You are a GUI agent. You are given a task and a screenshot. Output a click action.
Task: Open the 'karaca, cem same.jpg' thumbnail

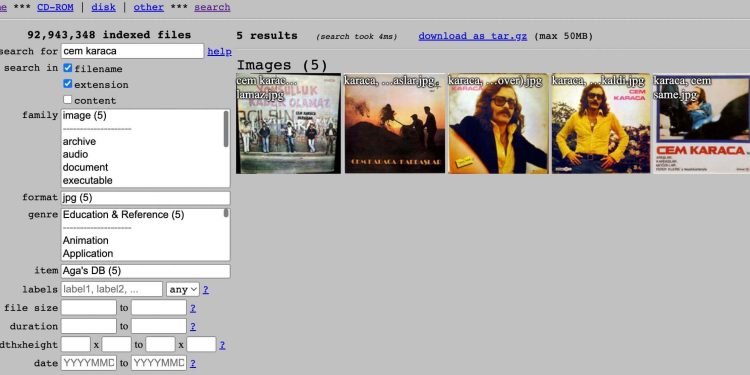(x=702, y=123)
